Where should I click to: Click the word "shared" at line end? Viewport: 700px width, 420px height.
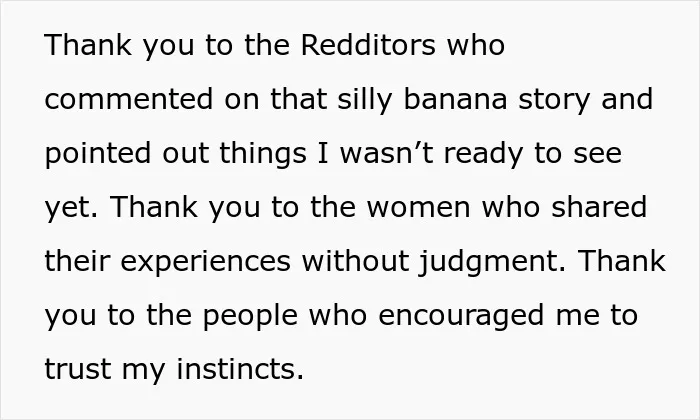pos(599,207)
